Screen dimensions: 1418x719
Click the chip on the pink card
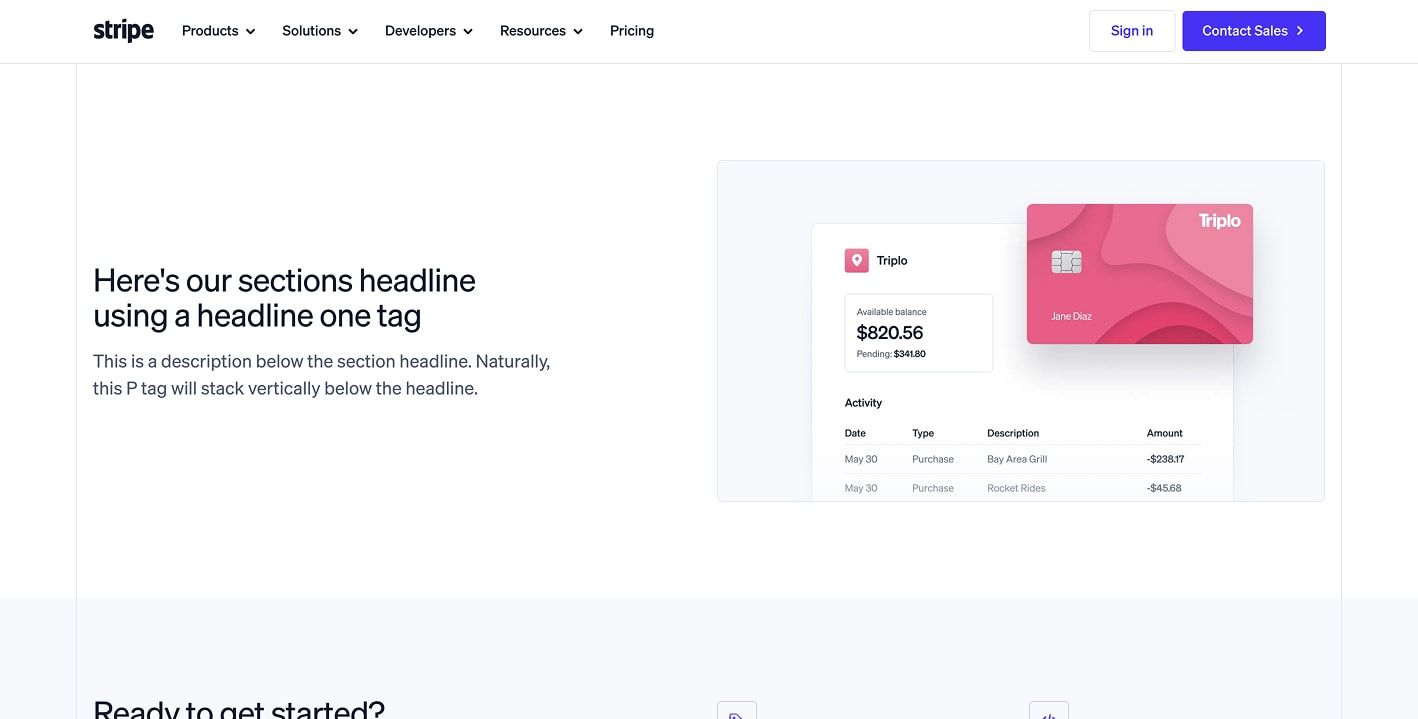pos(1066,262)
